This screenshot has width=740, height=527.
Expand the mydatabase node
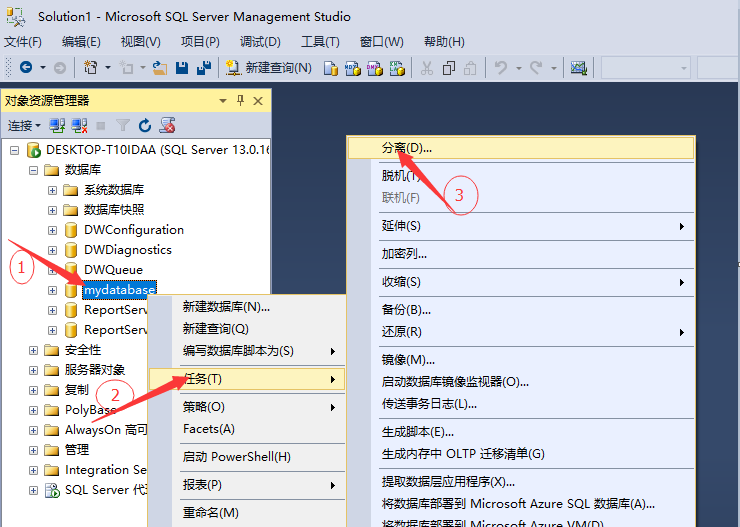coord(52,290)
